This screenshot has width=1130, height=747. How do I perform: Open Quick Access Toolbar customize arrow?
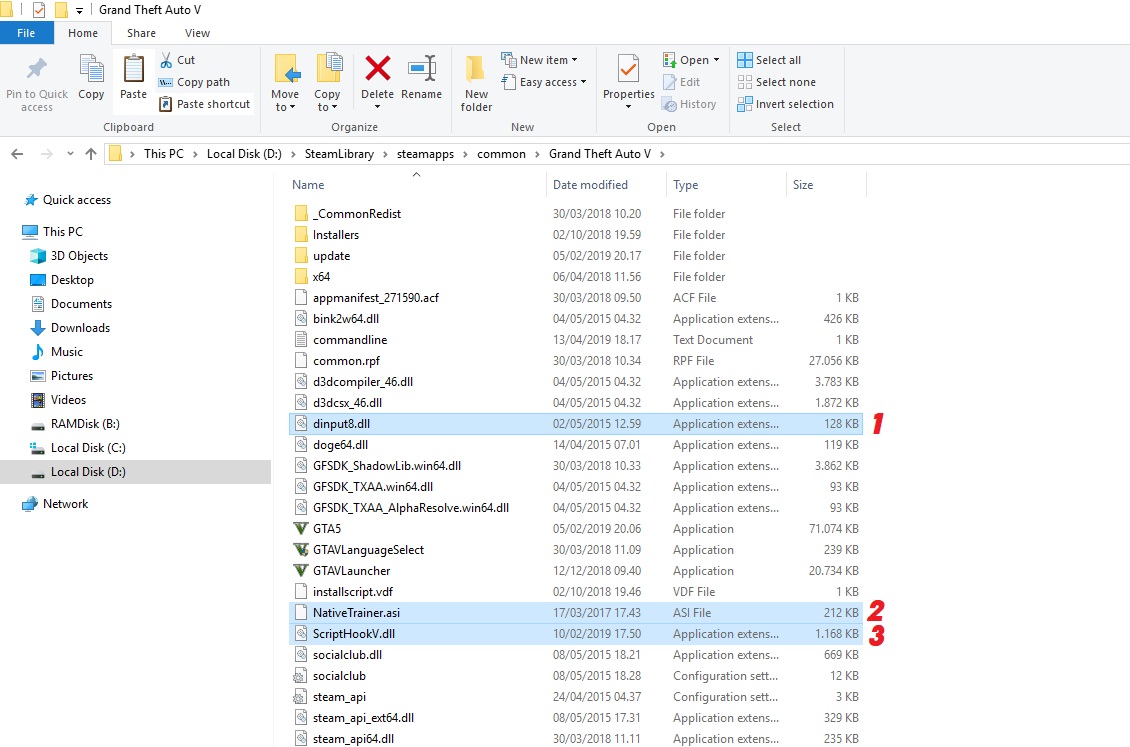[79, 10]
